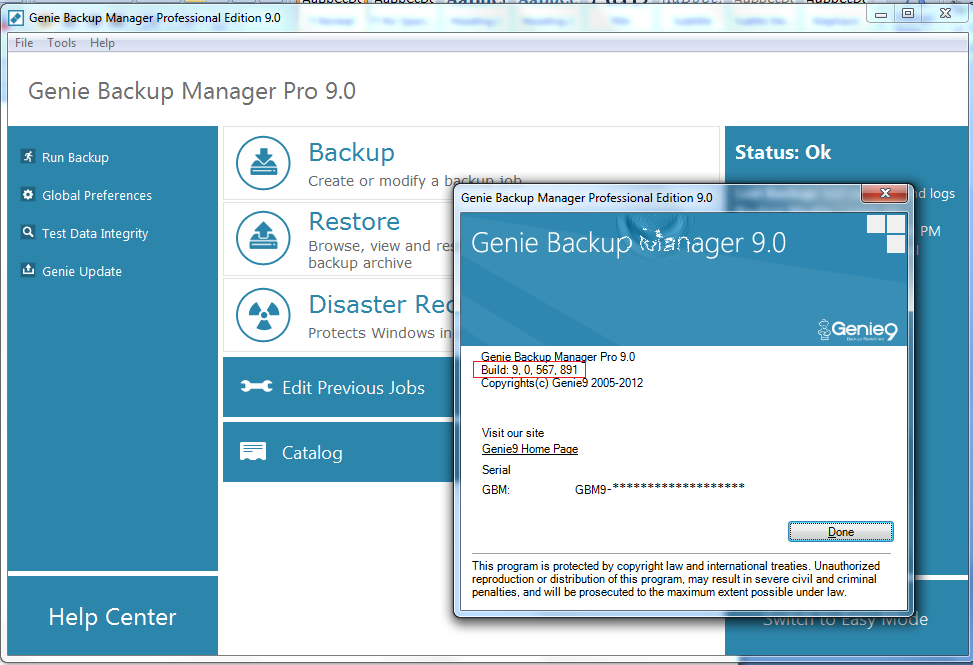Click the app icon in main title bar
973x665 pixels.
tap(17, 18)
